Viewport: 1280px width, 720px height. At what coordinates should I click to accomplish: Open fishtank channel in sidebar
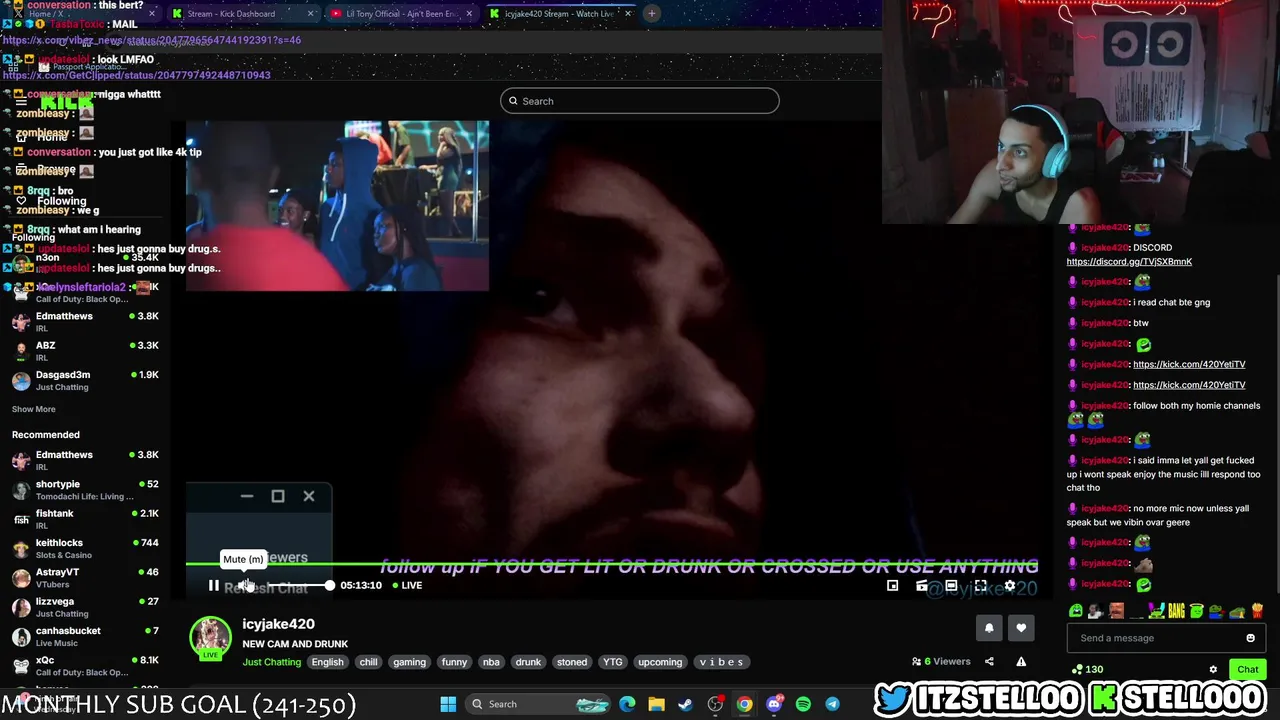click(x=84, y=519)
